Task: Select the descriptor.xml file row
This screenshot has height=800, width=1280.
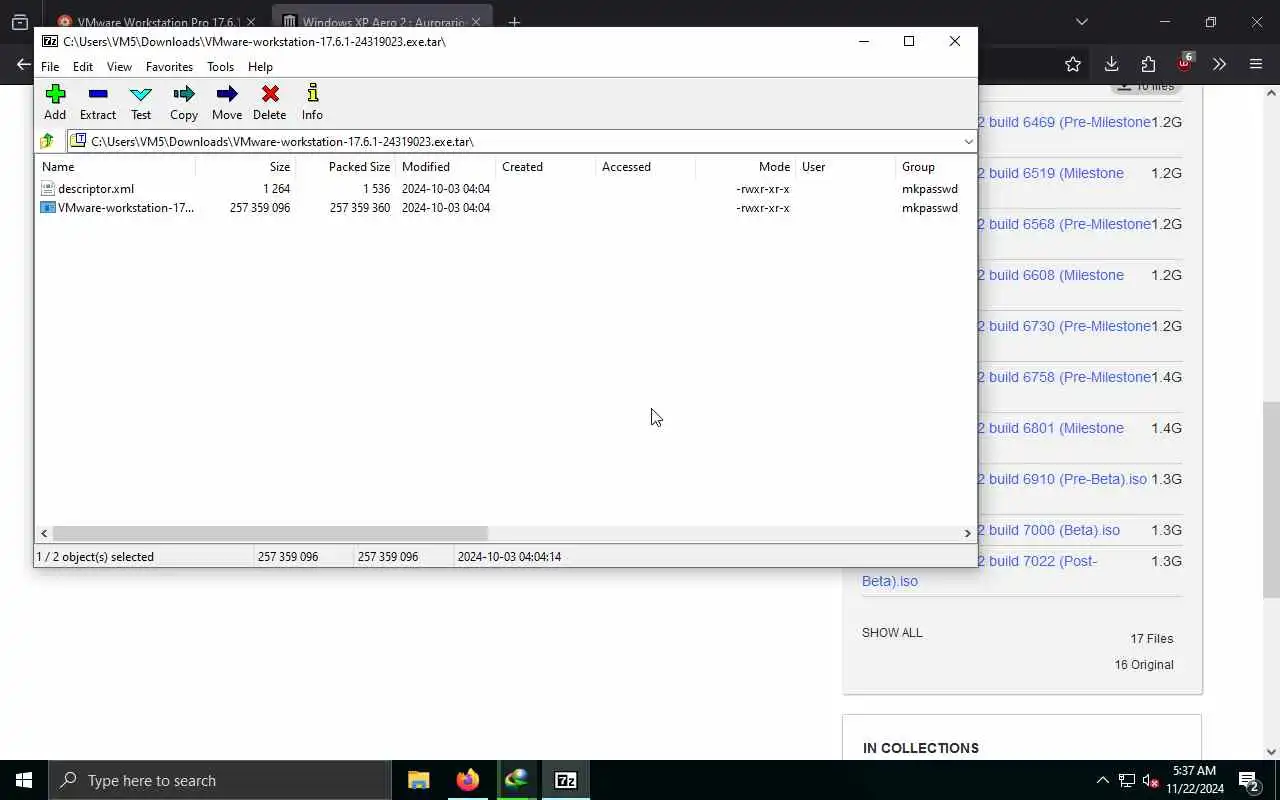Action: pyautogui.click(x=505, y=189)
